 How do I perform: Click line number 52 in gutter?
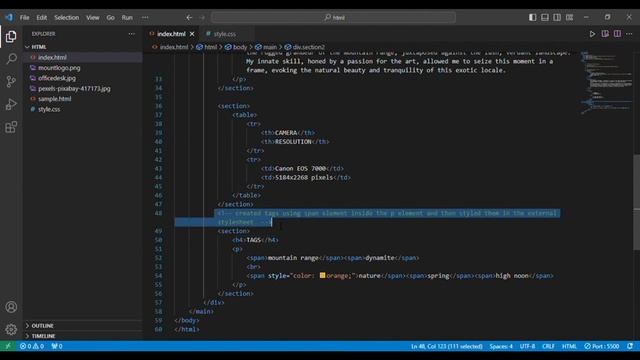tap(158, 258)
